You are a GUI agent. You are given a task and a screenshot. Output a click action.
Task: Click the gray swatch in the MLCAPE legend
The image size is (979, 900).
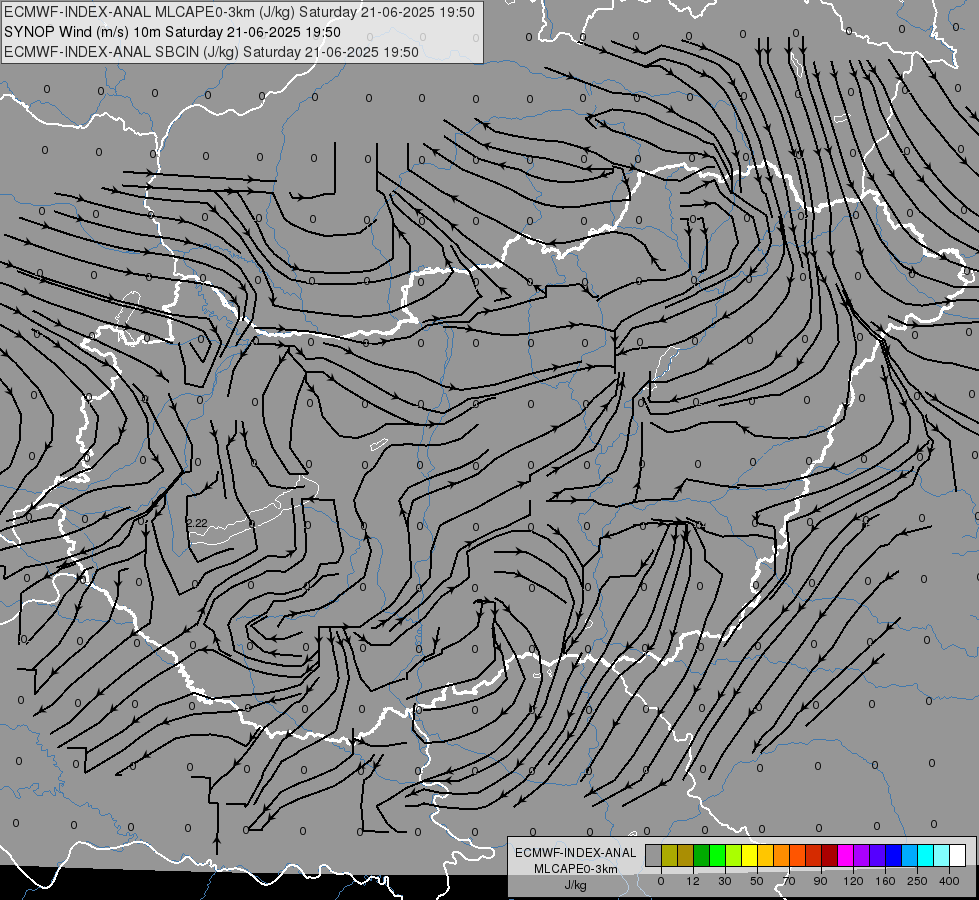coord(654,855)
